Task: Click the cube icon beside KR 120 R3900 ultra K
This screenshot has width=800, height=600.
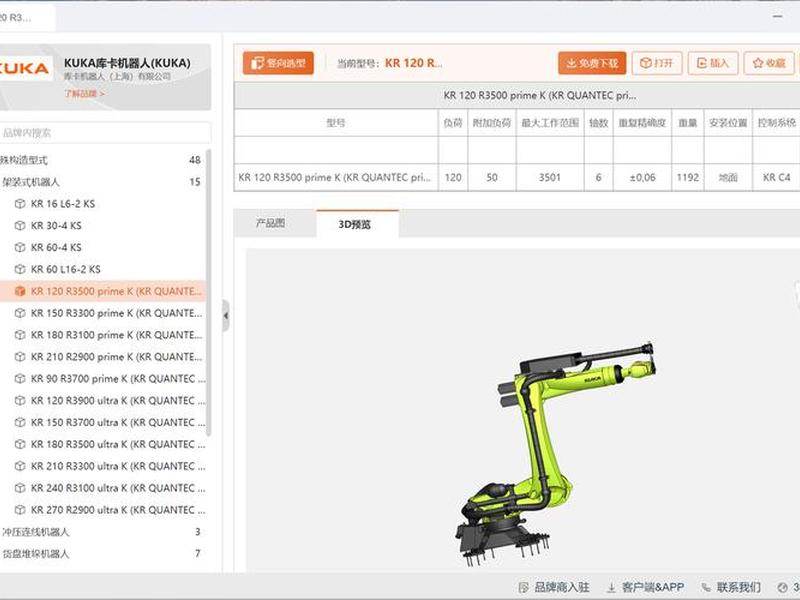Action: pyautogui.click(x=20, y=401)
